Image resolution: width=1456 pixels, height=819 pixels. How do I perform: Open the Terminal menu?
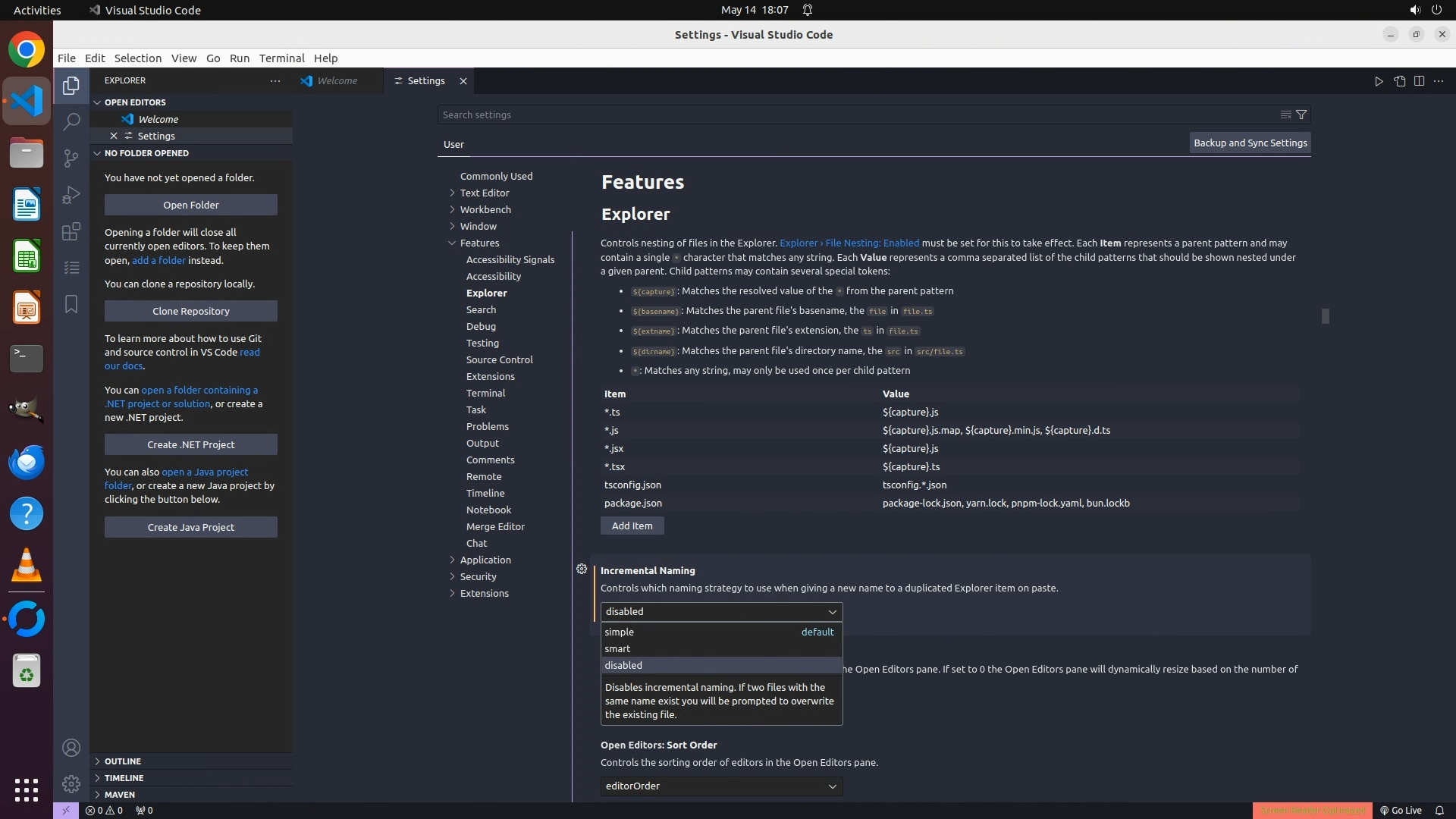point(281,58)
